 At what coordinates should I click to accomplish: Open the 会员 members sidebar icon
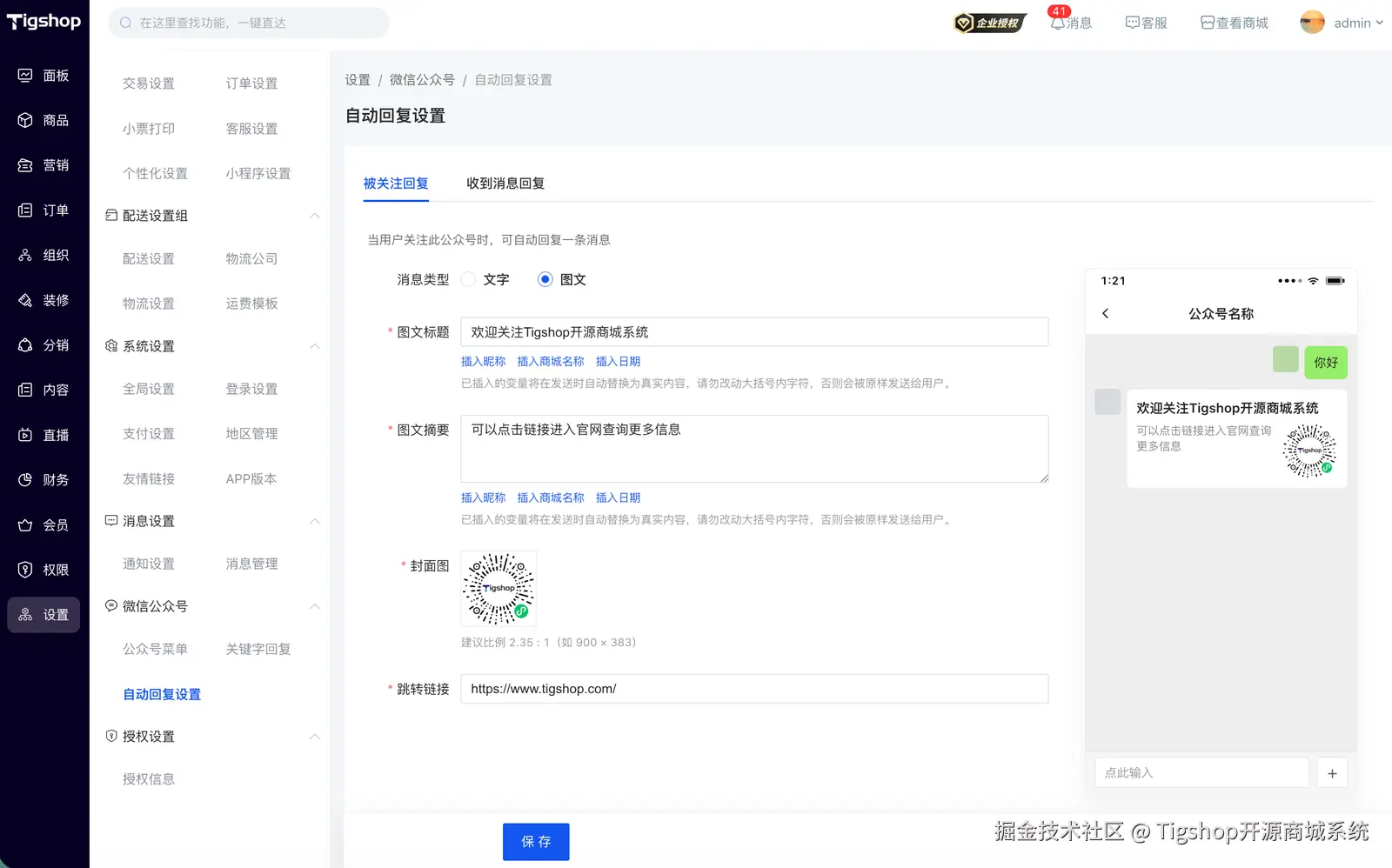[25, 524]
